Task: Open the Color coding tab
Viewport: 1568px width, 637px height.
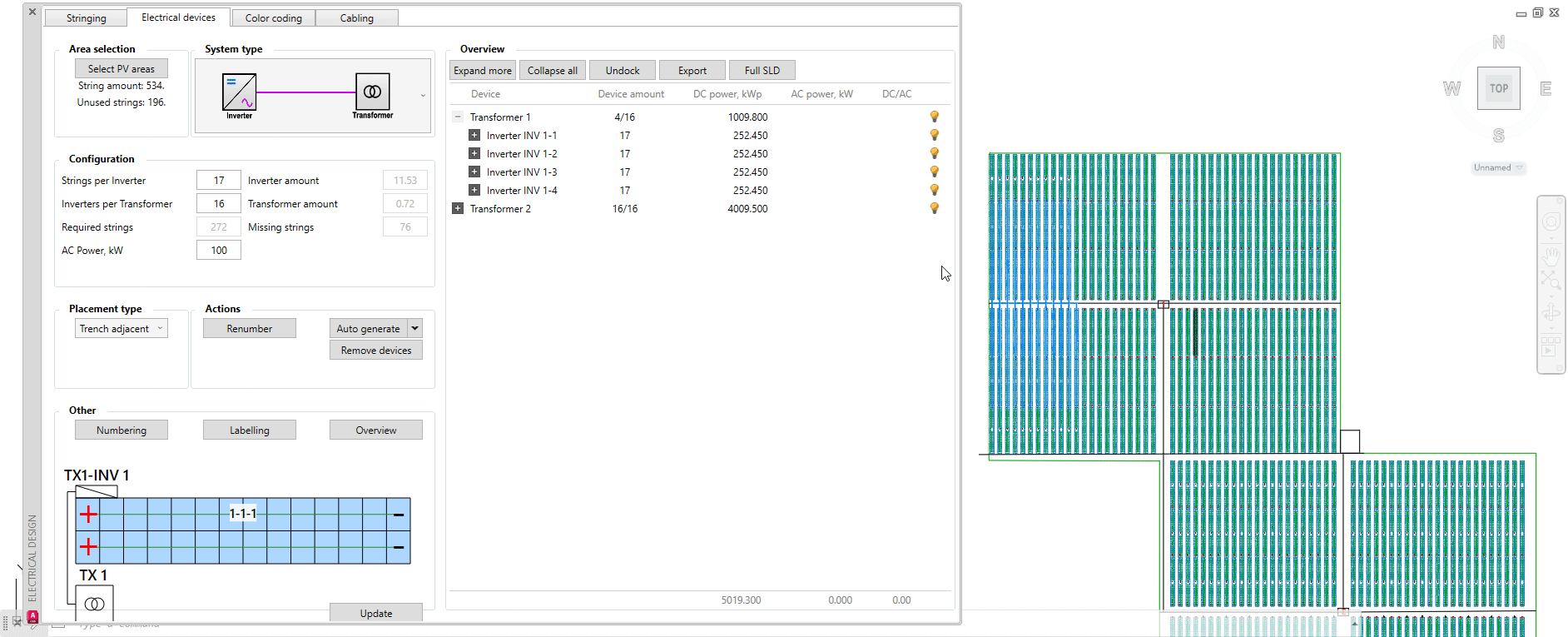Action: point(273,18)
